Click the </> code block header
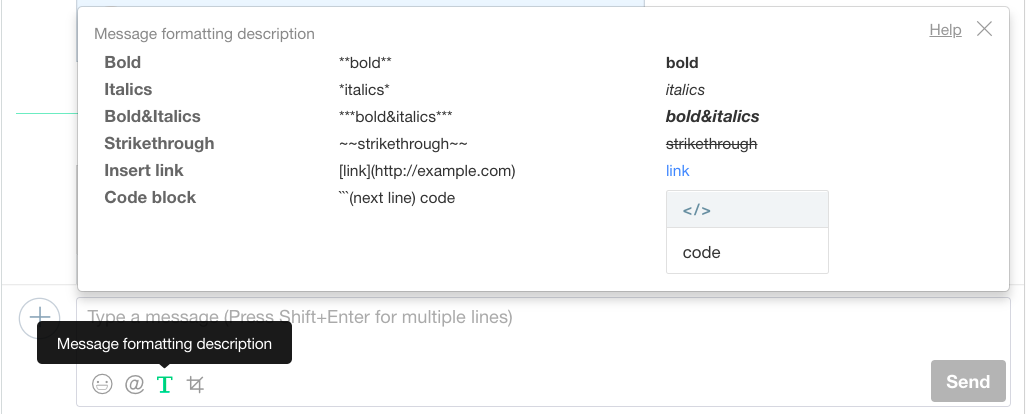This screenshot has height=414, width=1026. pyautogui.click(x=747, y=210)
